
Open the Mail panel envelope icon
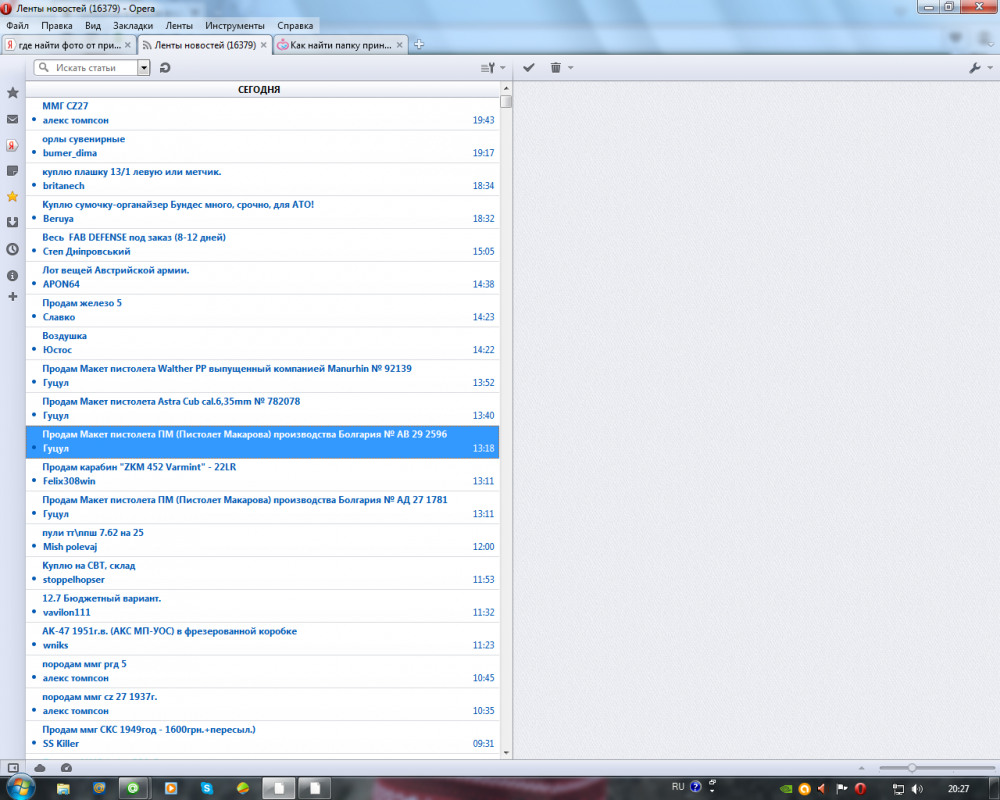(x=12, y=119)
